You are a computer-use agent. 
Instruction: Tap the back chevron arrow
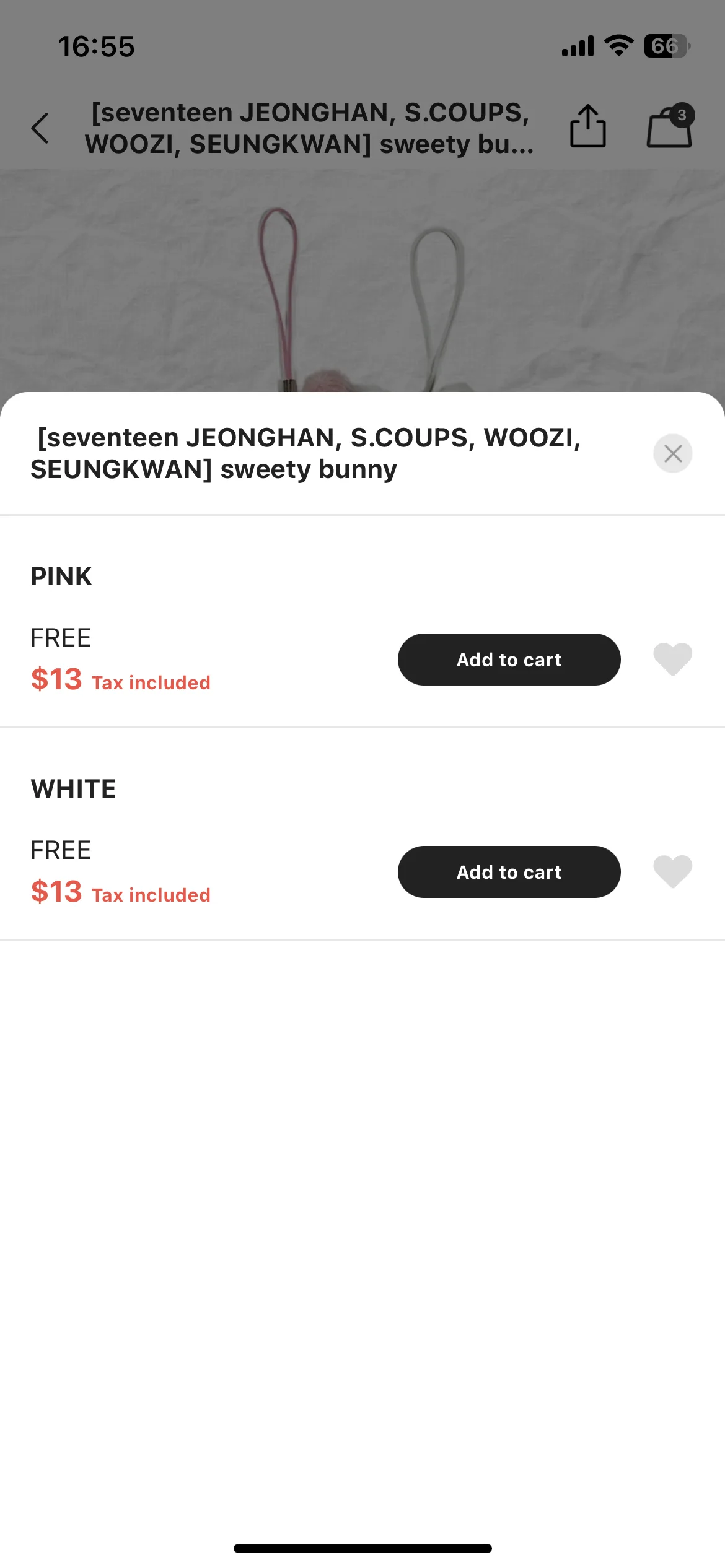pos(40,128)
